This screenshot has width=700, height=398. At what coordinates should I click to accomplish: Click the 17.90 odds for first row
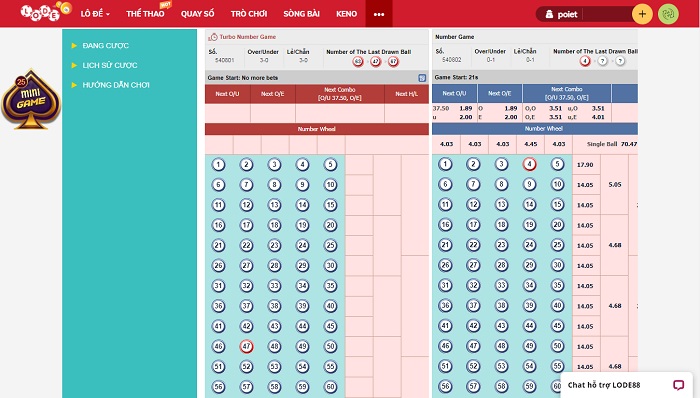585,165
